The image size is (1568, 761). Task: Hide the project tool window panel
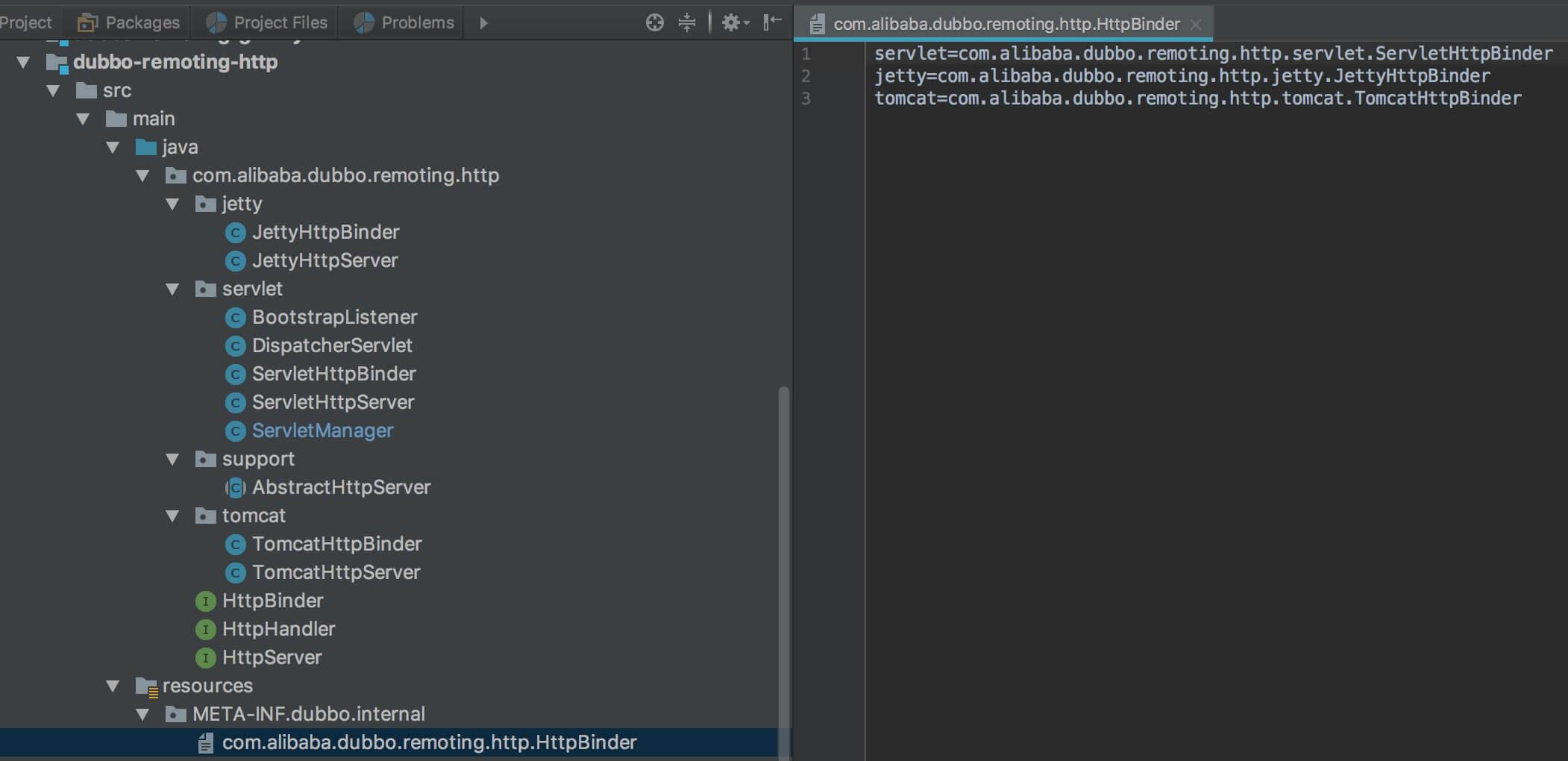click(772, 22)
